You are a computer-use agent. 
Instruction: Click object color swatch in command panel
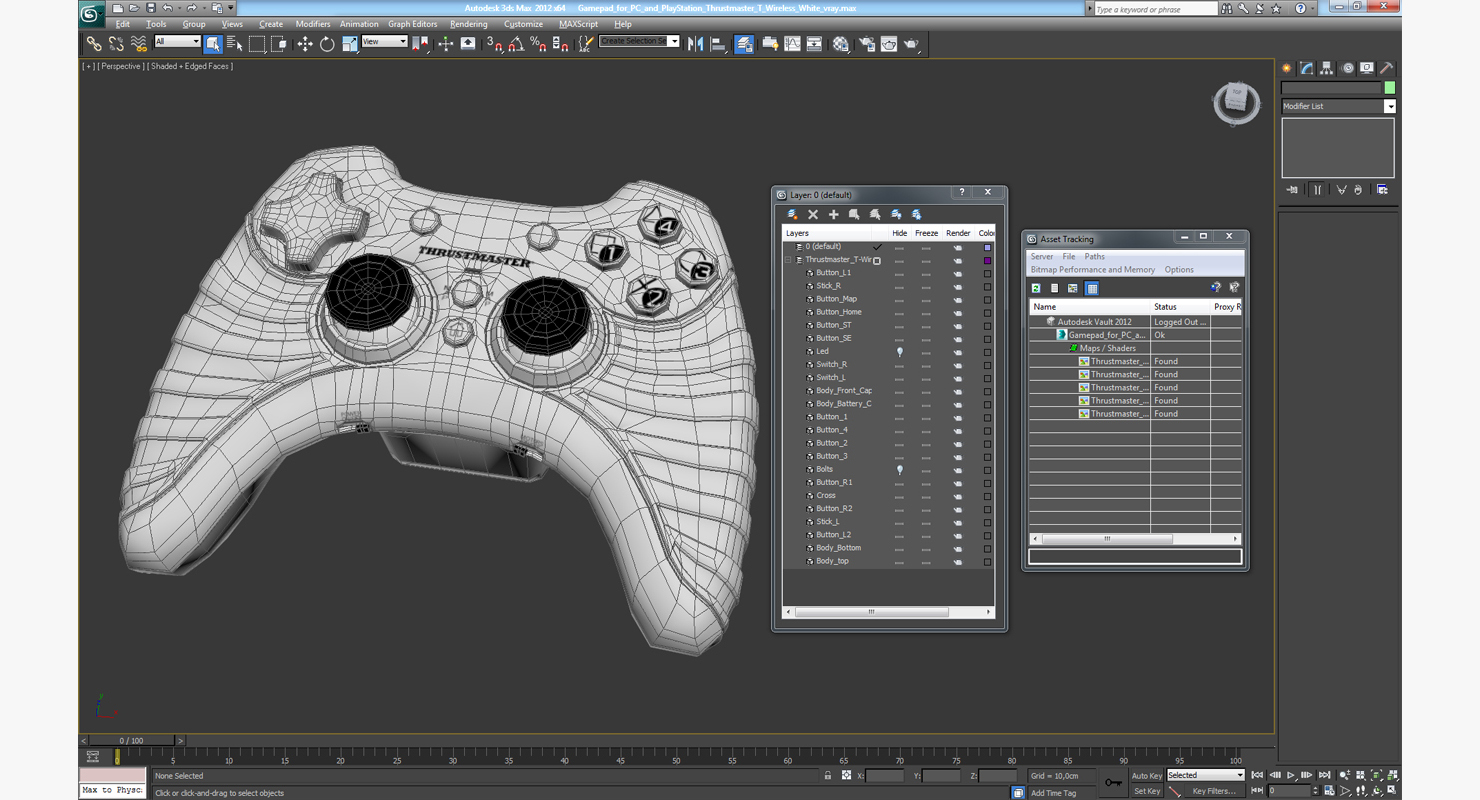coord(1389,88)
